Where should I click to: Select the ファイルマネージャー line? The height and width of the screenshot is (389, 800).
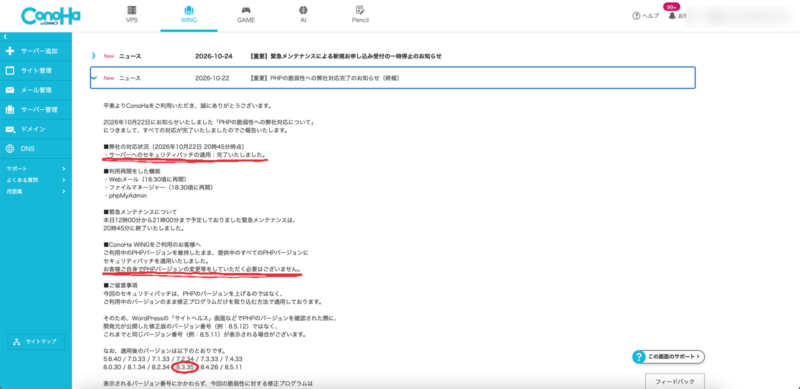tap(158, 187)
